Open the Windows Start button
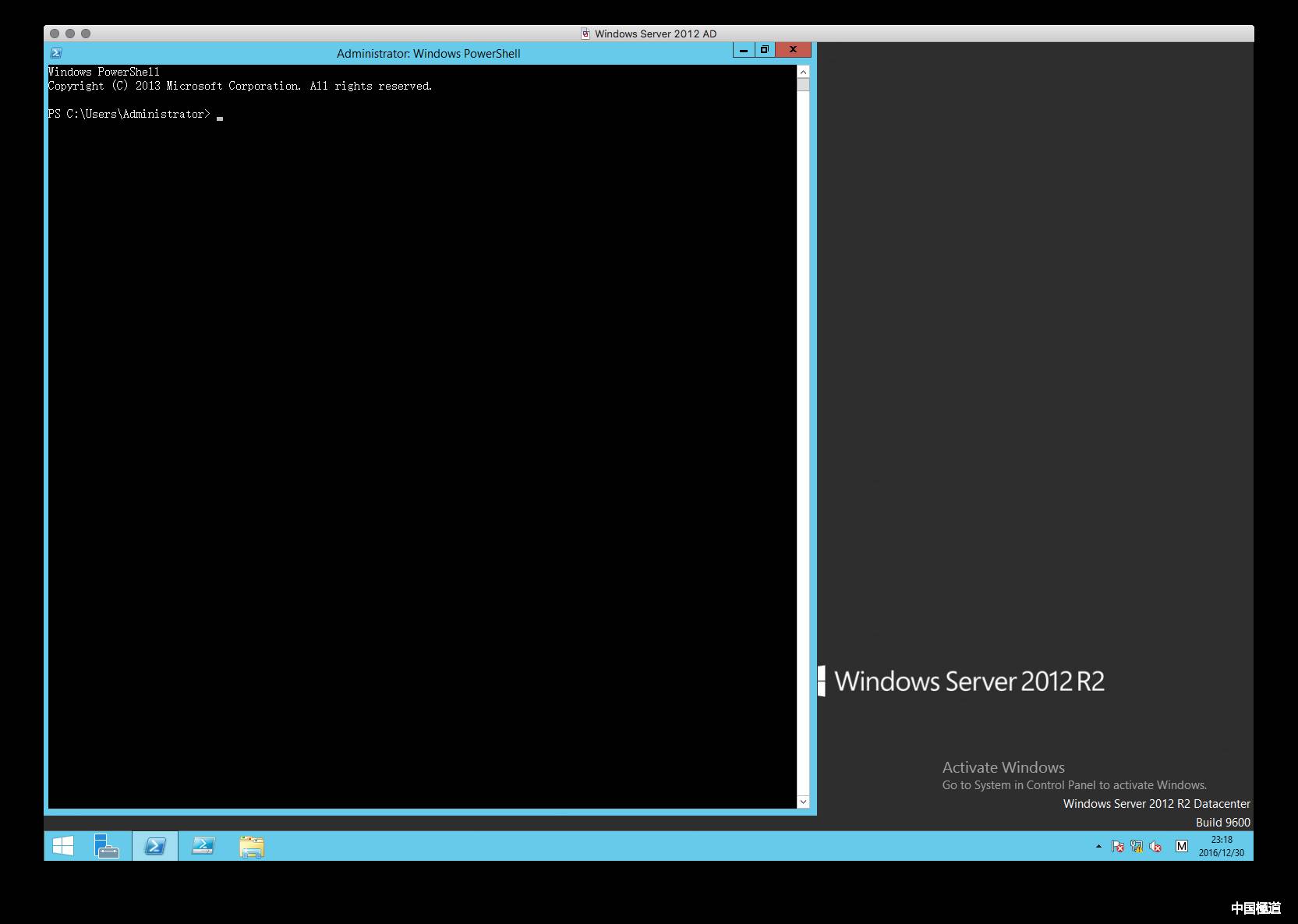The width and height of the screenshot is (1298, 924). pos(63,846)
